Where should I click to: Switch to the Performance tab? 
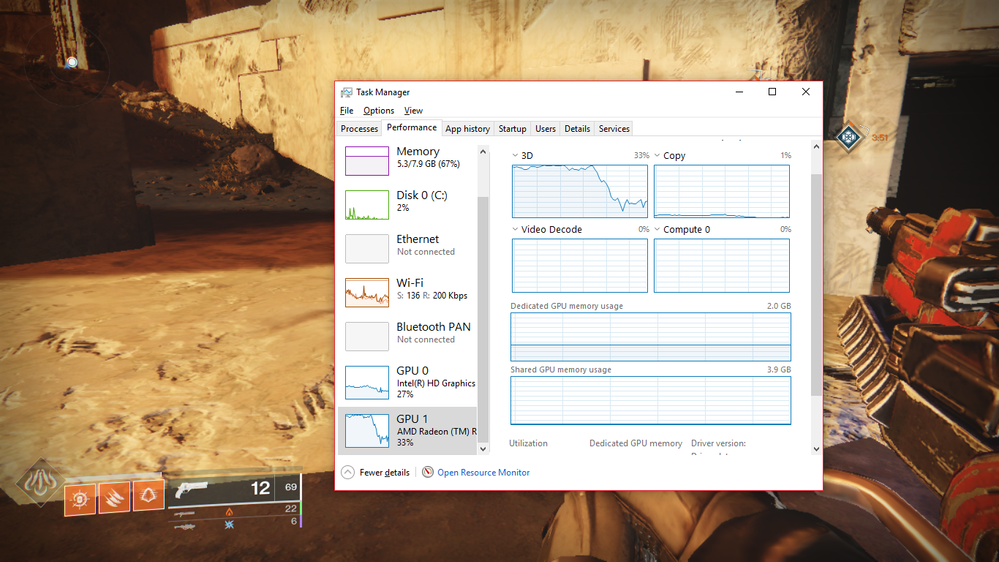coord(411,127)
